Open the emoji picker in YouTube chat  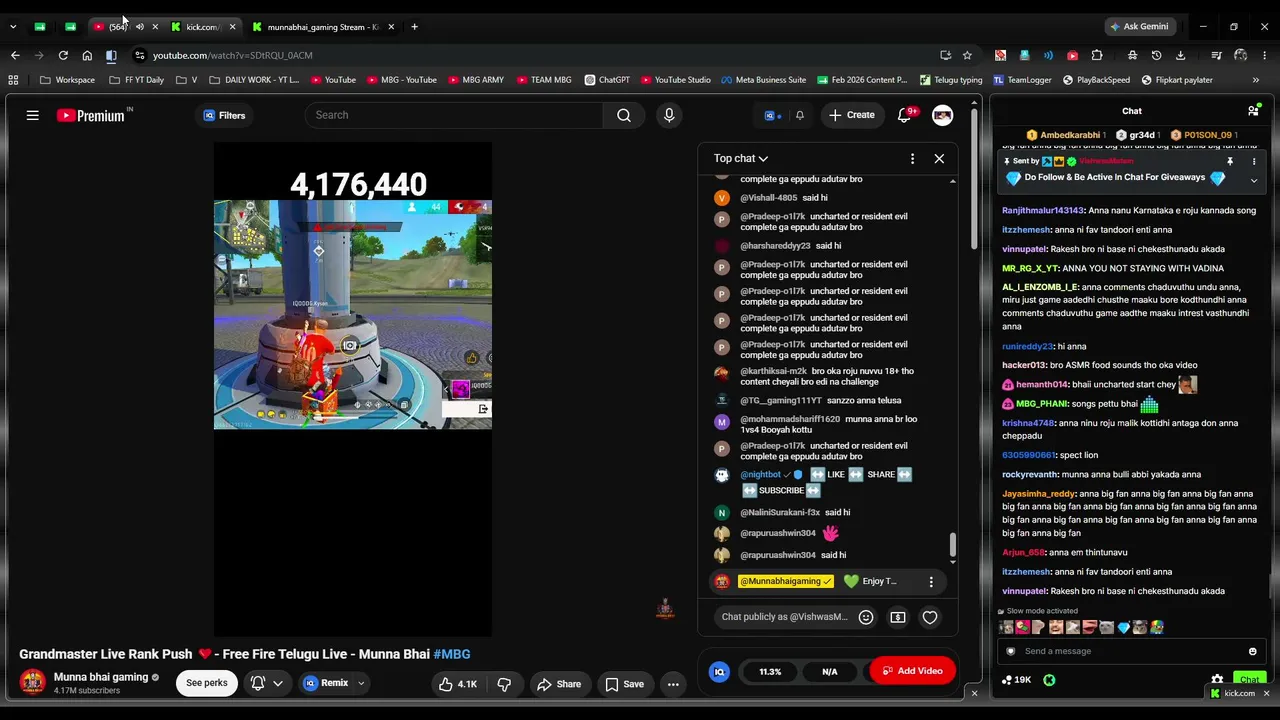(866, 617)
